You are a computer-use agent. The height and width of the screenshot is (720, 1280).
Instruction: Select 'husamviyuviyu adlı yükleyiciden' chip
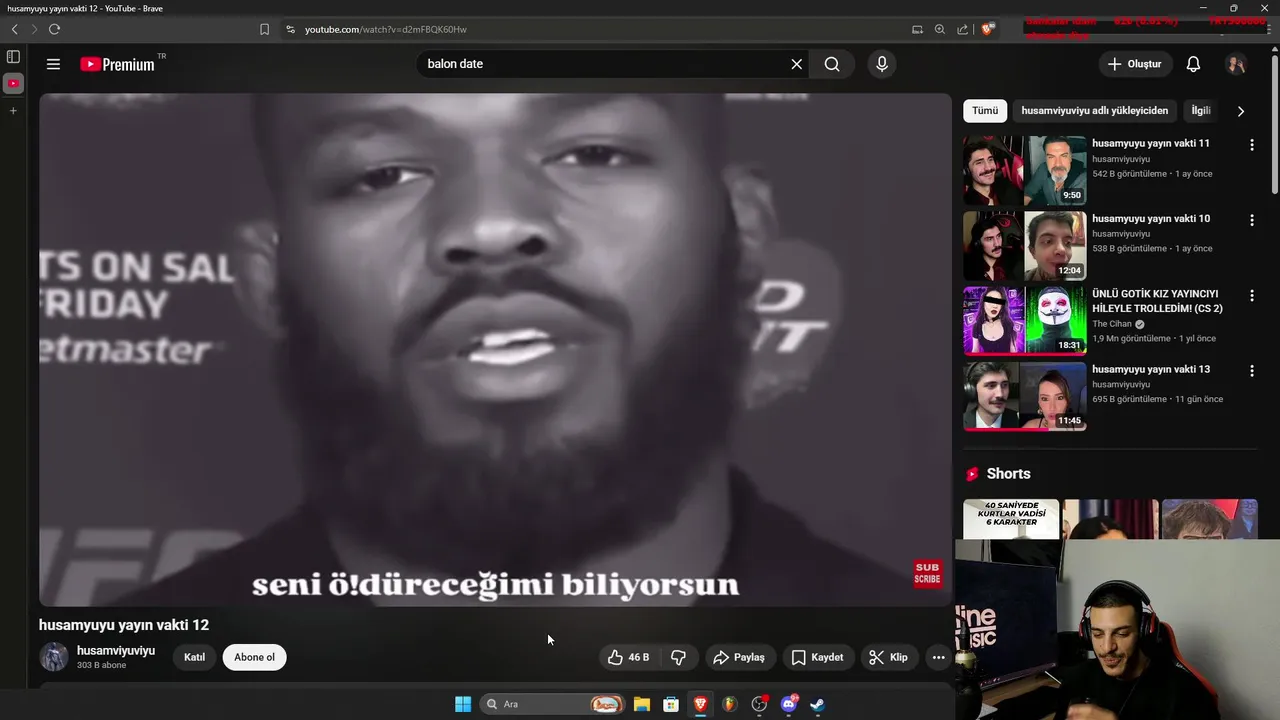click(x=1094, y=111)
